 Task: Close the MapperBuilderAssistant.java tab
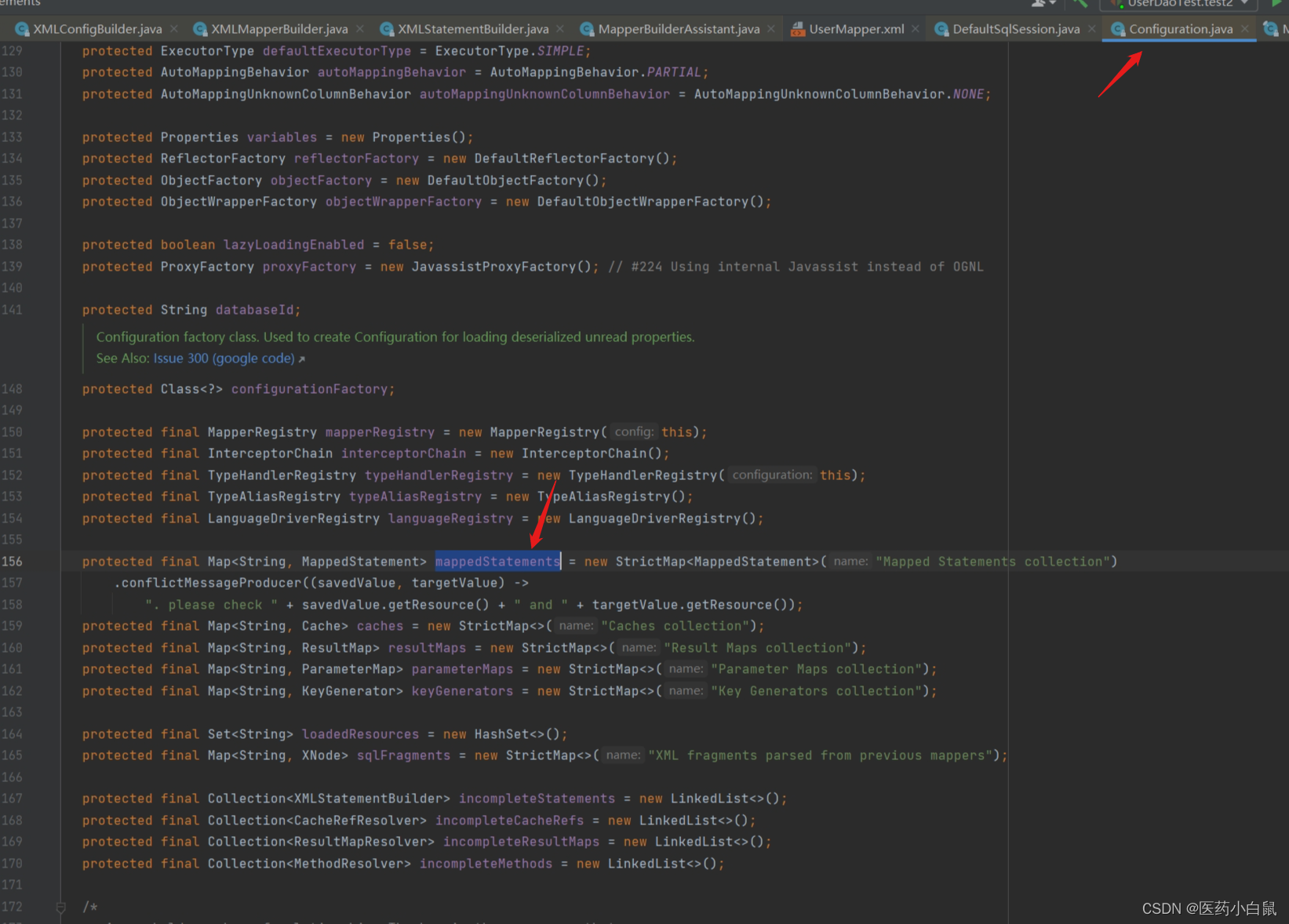pos(770,29)
